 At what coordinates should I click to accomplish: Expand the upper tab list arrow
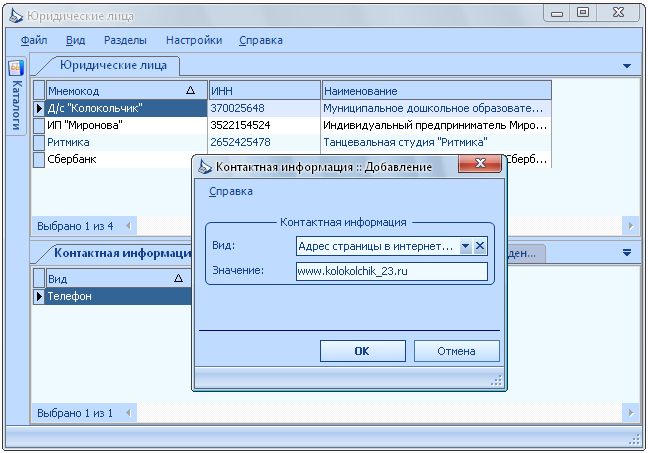pos(627,66)
